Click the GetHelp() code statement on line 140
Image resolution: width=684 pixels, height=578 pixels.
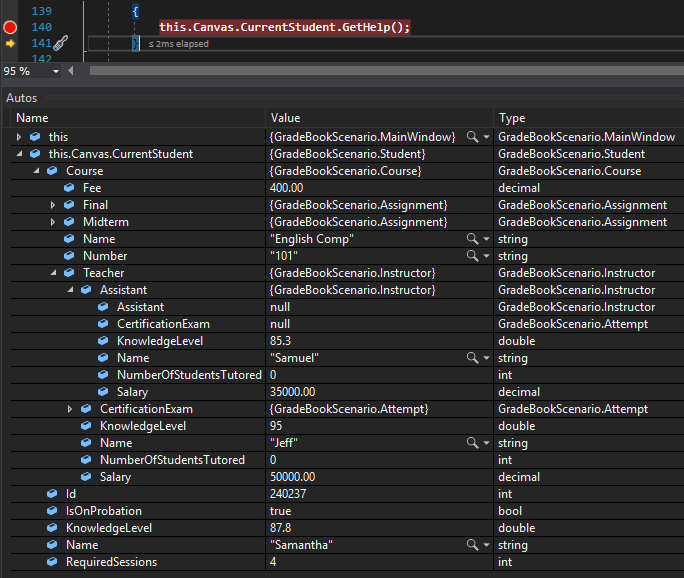click(x=284, y=27)
